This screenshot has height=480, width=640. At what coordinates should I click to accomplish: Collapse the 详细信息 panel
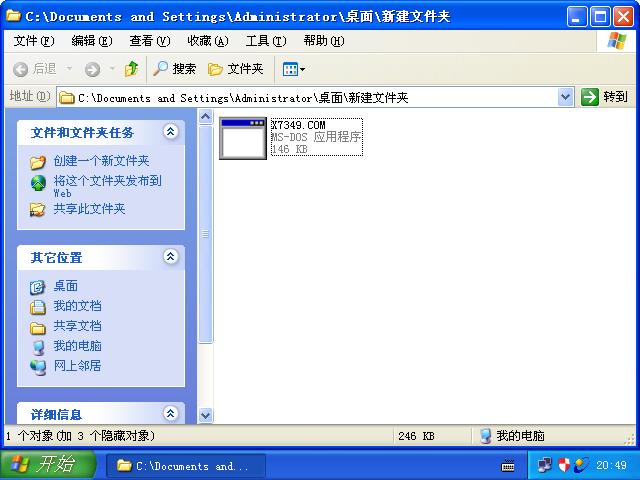point(171,413)
